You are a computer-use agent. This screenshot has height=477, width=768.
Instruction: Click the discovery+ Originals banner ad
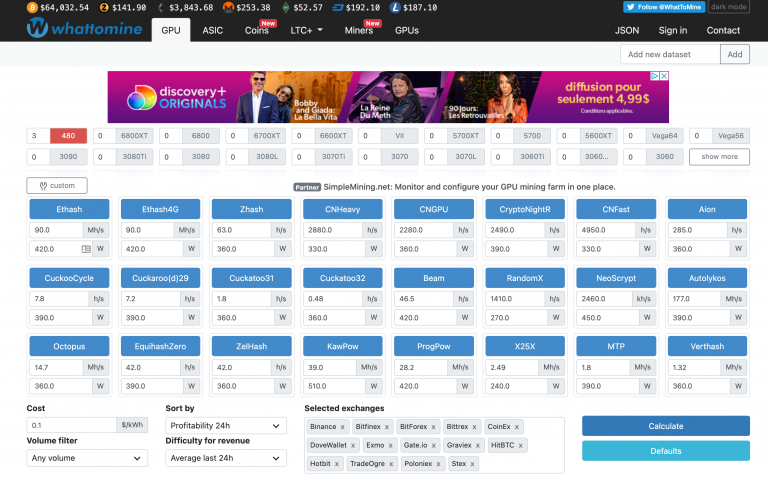(x=388, y=97)
